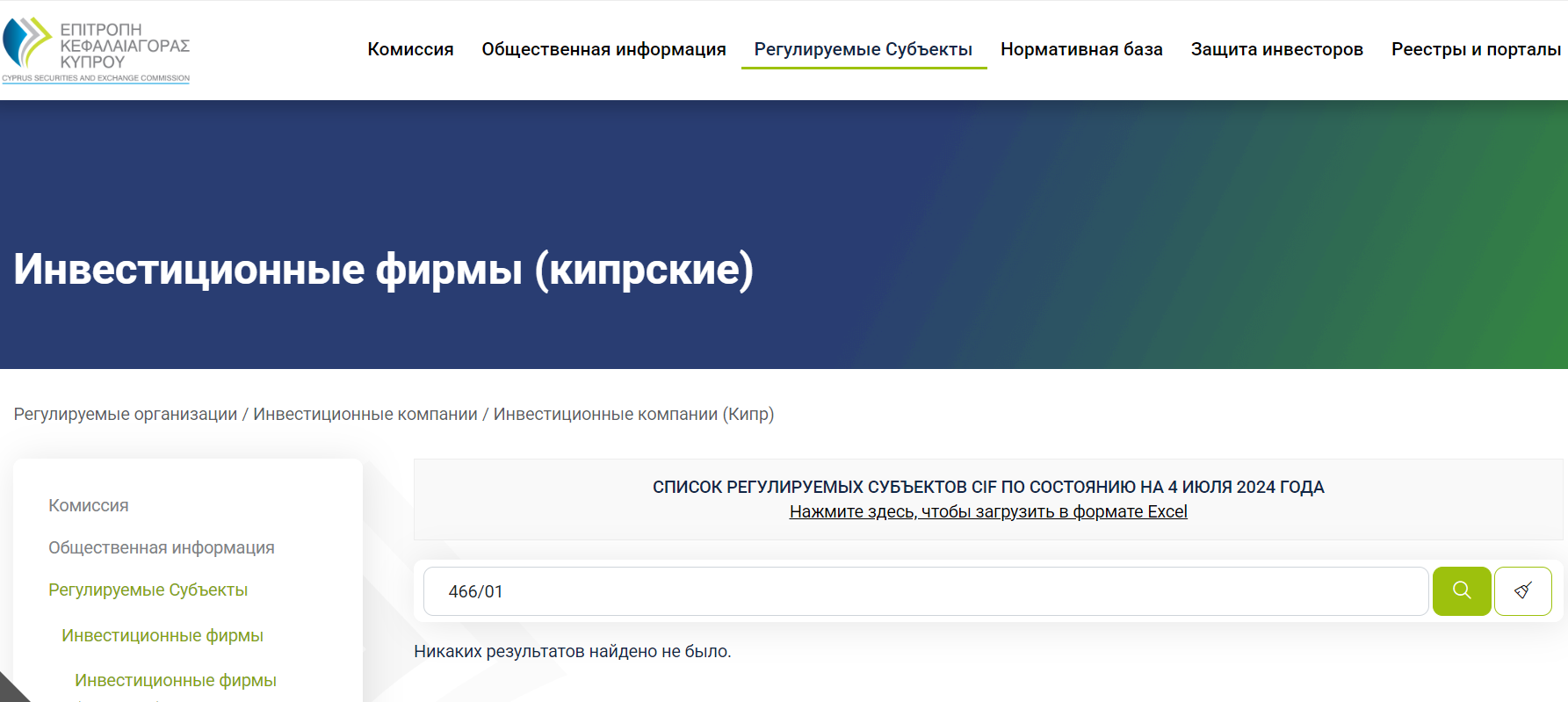Screen dimensions: 1568x702
Task: Open the Комиссия top menu
Action: [x=410, y=49]
